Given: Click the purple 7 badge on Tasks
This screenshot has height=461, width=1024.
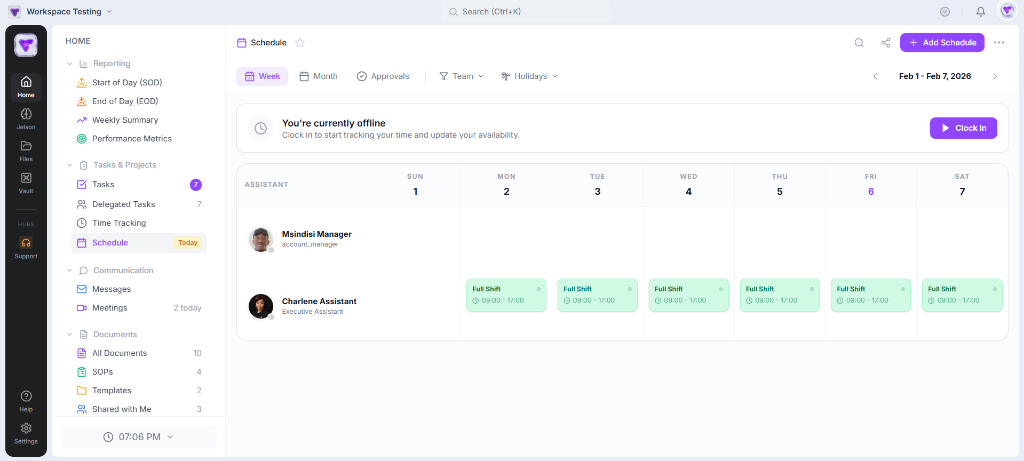Looking at the screenshot, I should [x=195, y=185].
